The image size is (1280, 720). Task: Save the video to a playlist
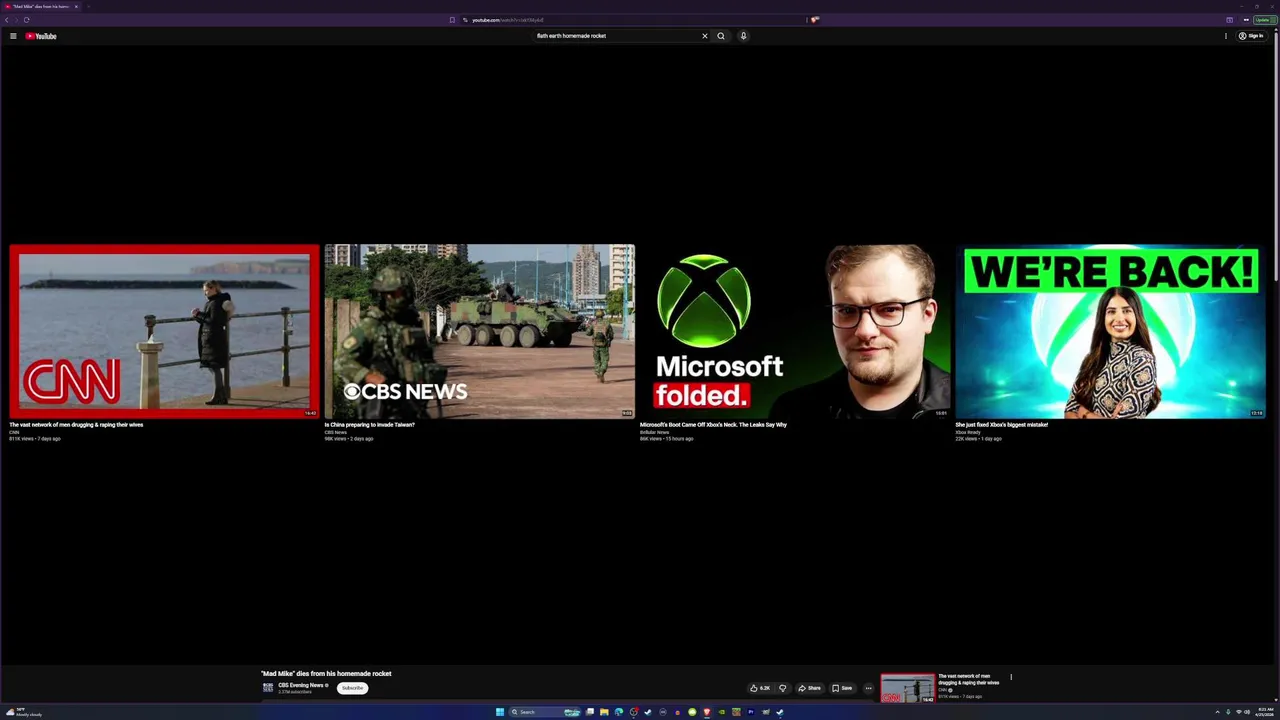pos(842,688)
